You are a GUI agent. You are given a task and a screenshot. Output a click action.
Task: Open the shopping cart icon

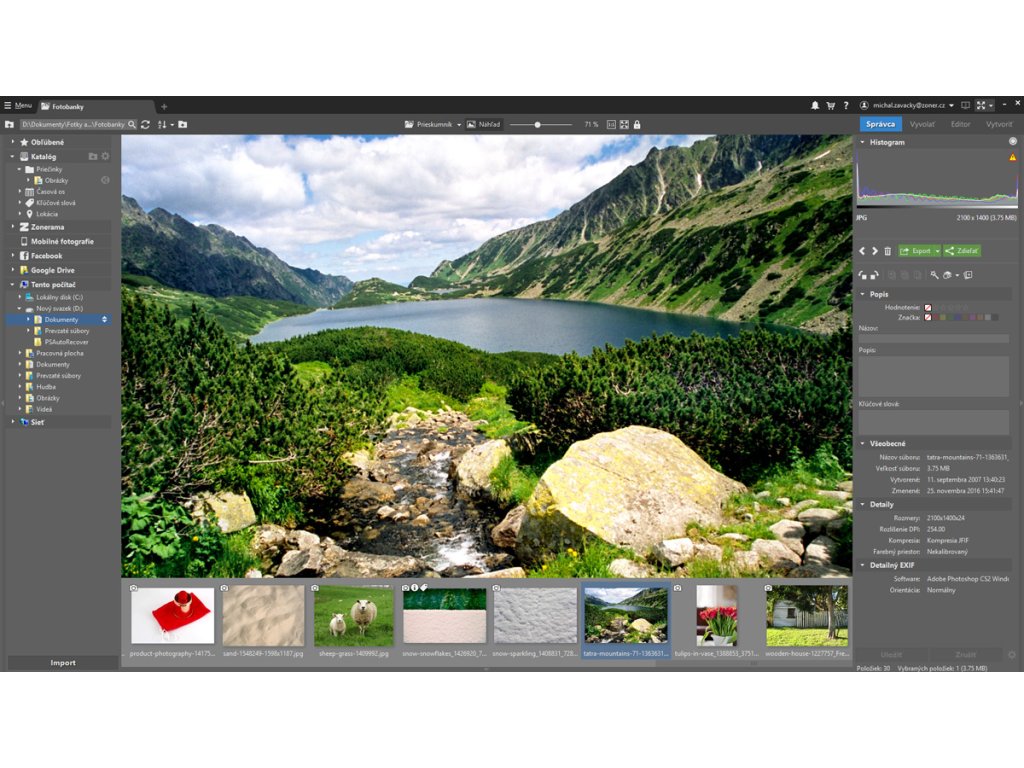click(831, 105)
